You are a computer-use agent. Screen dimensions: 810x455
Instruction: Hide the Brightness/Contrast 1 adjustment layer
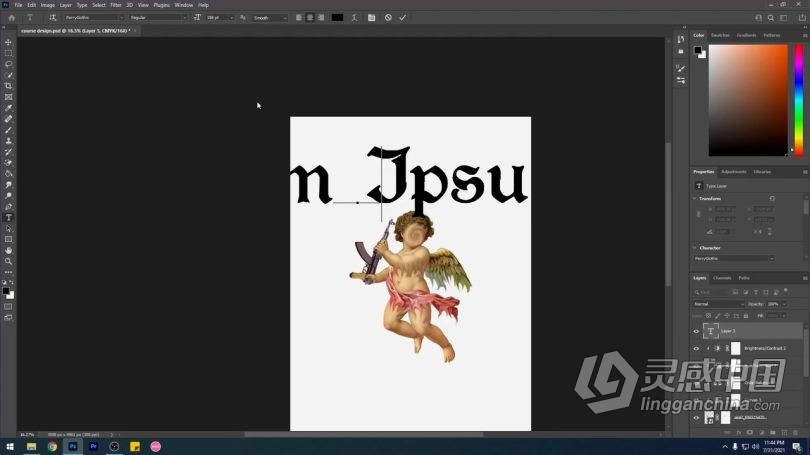[696, 349]
